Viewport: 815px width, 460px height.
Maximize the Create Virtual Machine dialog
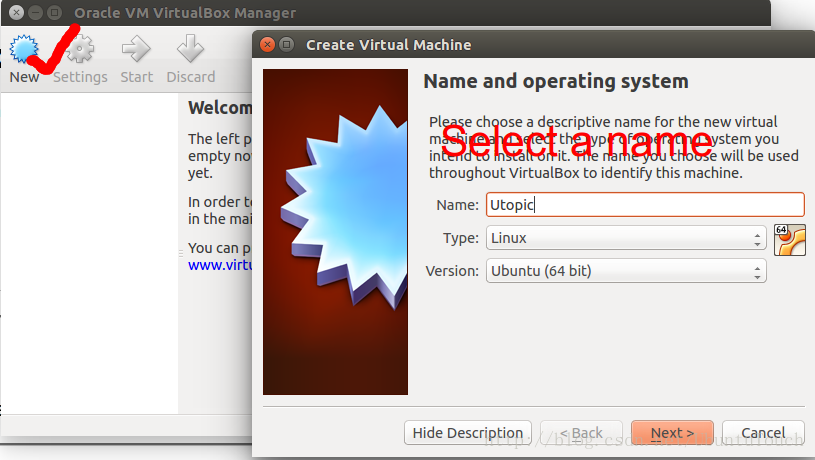pos(286,45)
